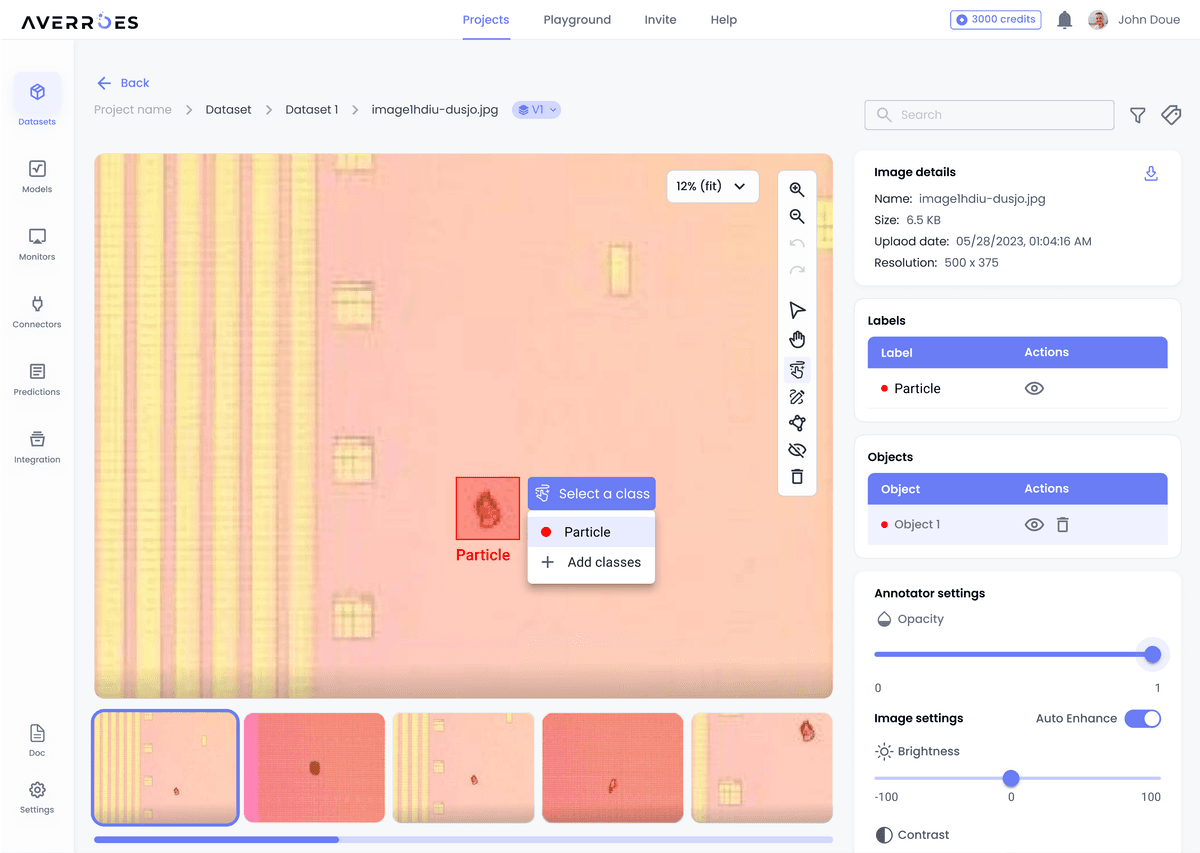This screenshot has height=853, width=1200.
Task: Hide Object 1 using its eye icon
Action: [x=1034, y=524]
